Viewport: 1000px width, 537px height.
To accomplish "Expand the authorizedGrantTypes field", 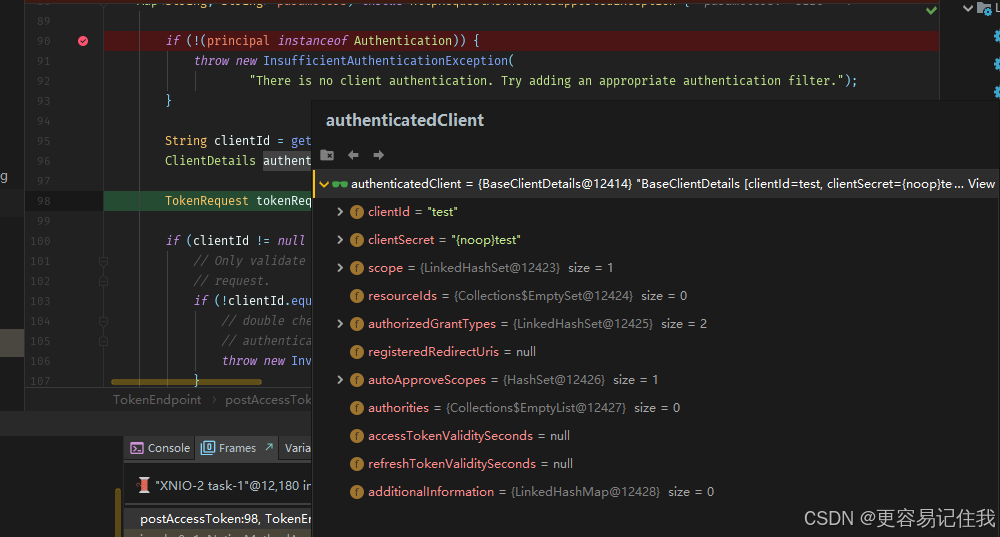I will [x=340, y=324].
